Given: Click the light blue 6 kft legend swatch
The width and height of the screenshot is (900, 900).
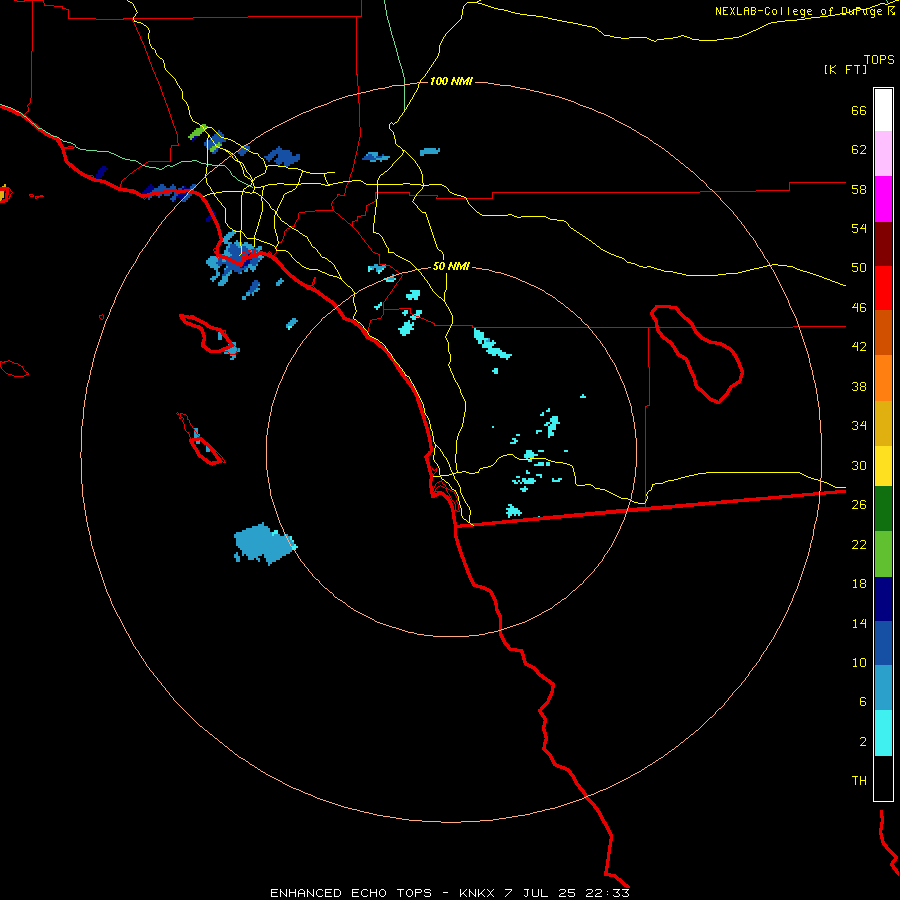Looking at the screenshot, I should click(883, 687).
